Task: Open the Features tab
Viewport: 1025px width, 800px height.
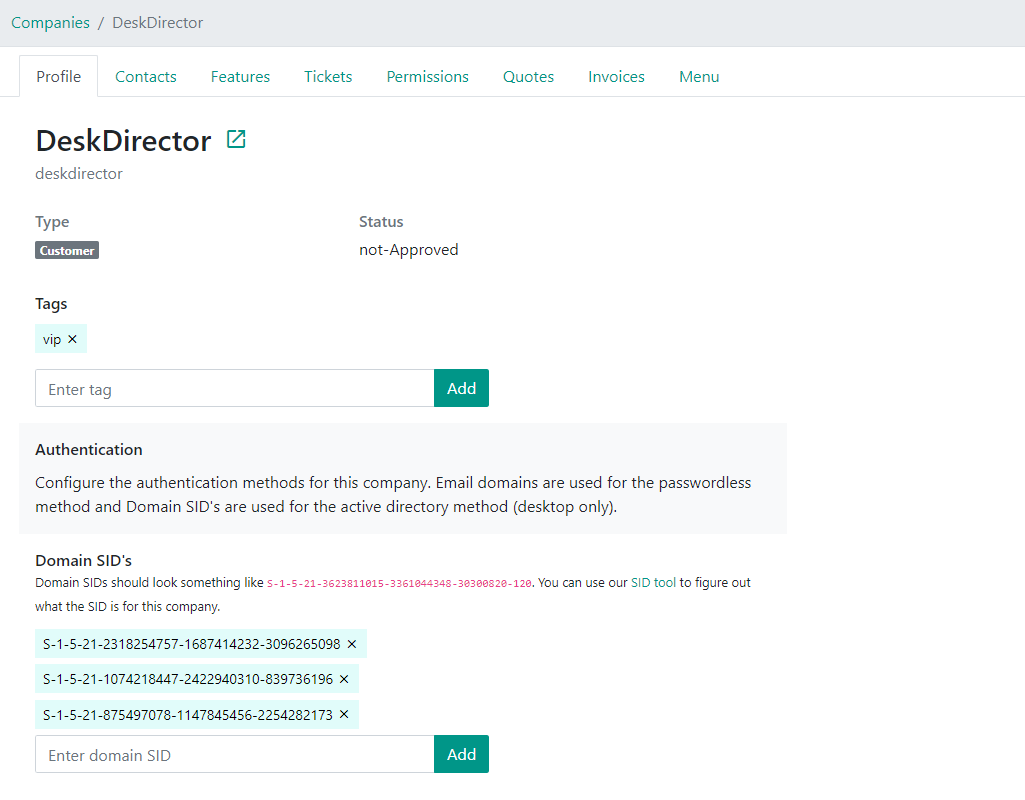Action: [x=240, y=76]
